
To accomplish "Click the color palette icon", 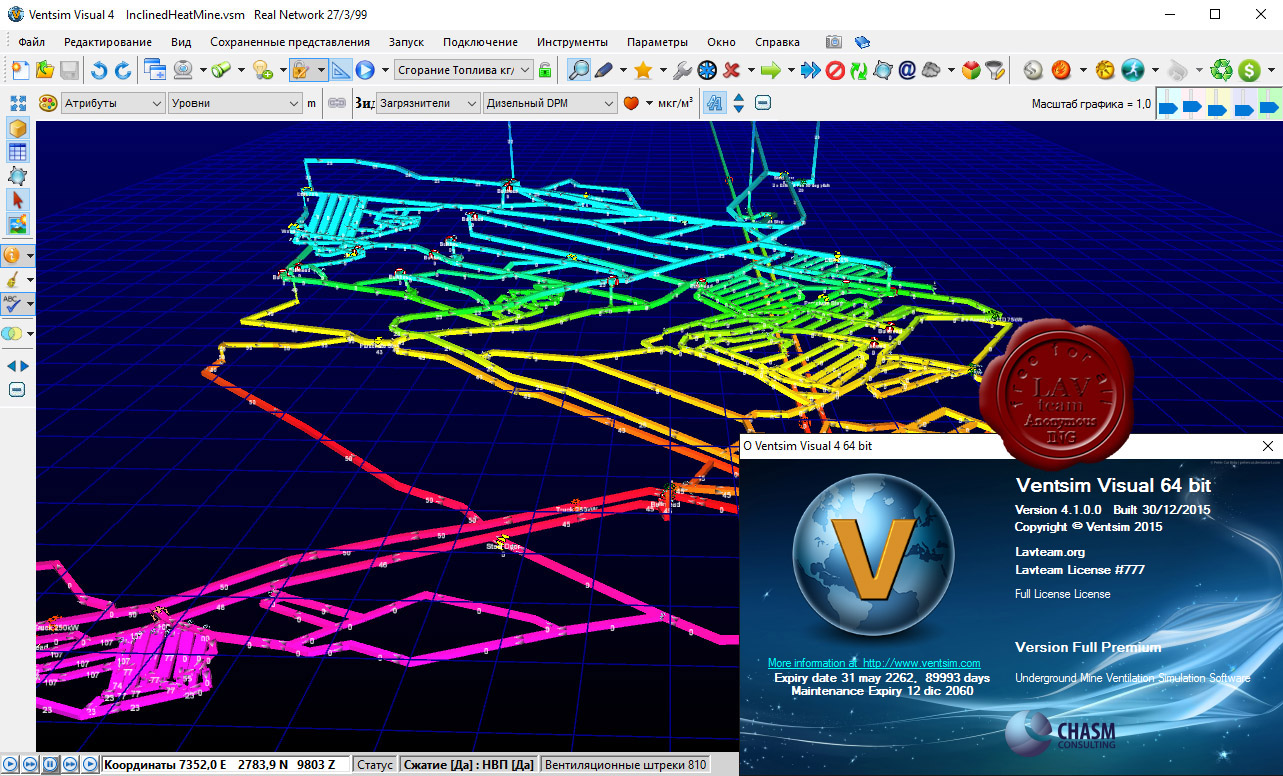I will [47, 102].
